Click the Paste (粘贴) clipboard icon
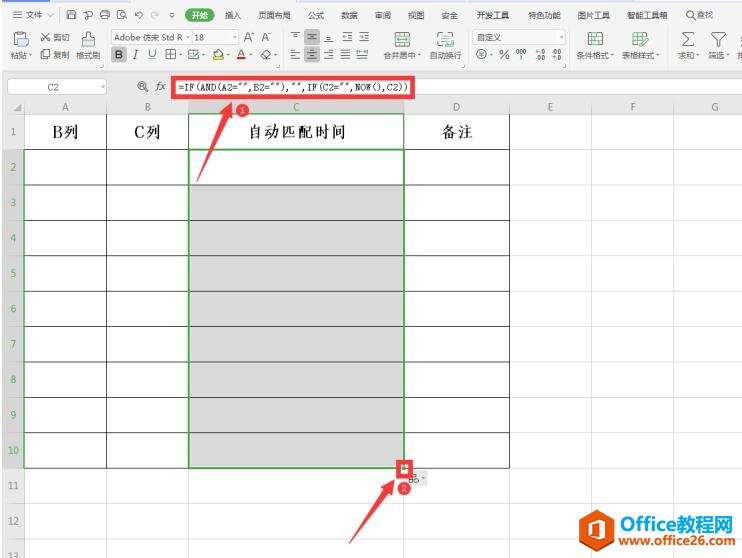The height and width of the screenshot is (558, 742). pyautogui.click(x=21, y=39)
